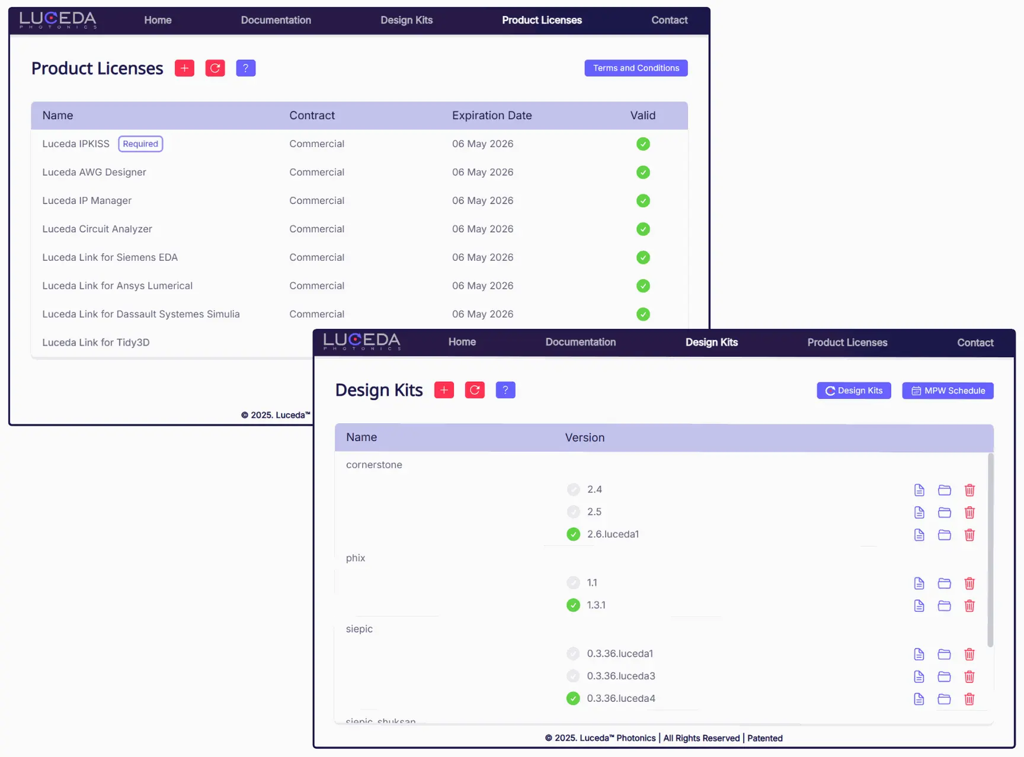Delete 2.6.luceda1 with trash icon

tap(970, 535)
